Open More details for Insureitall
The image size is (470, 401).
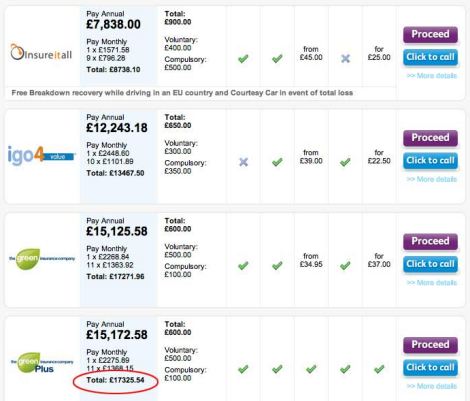(x=432, y=76)
